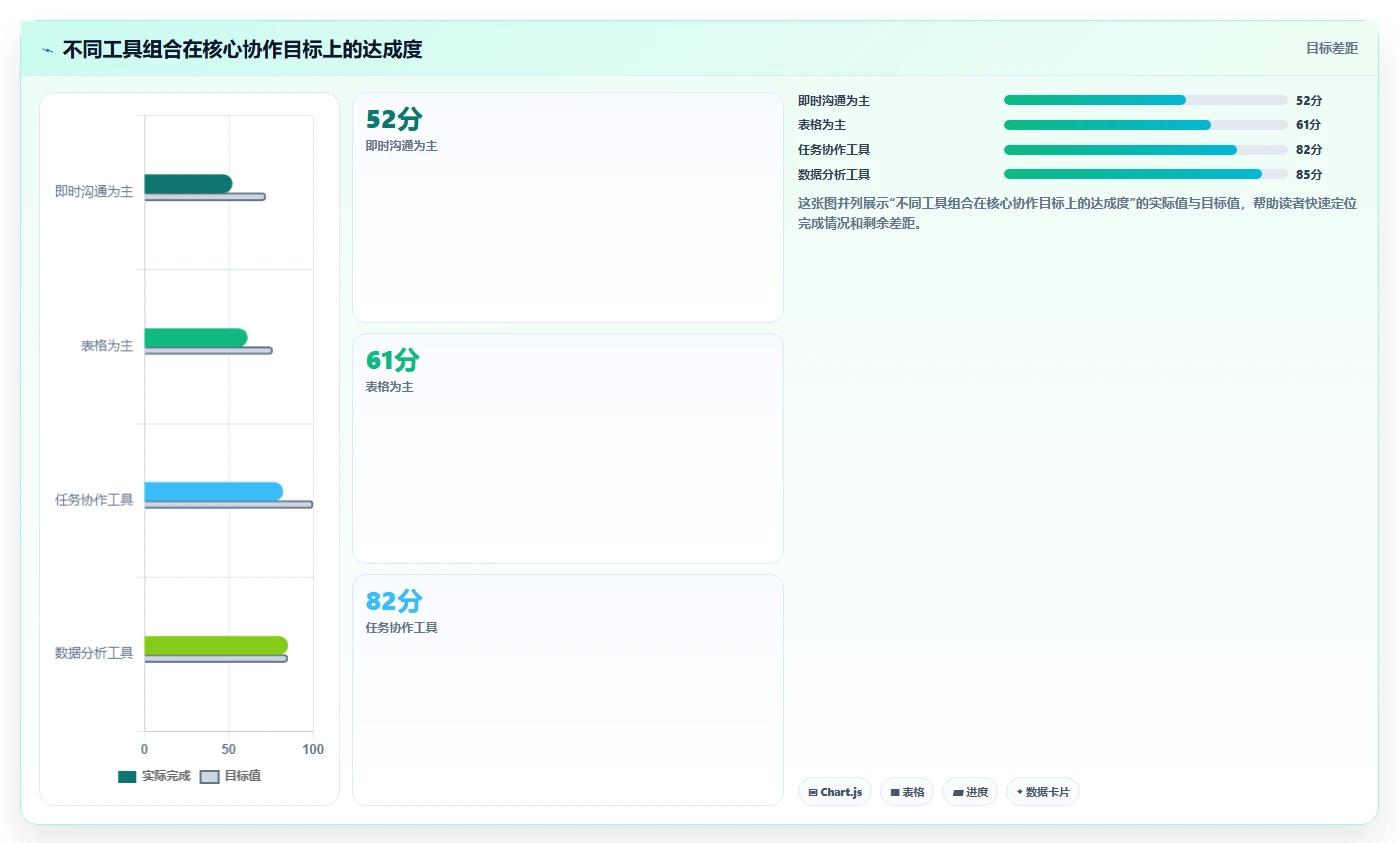The height and width of the screenshot is (843, 1399).
Task: Toggle the 实际完成 legend entry
Action: click(x=154, y=776)
